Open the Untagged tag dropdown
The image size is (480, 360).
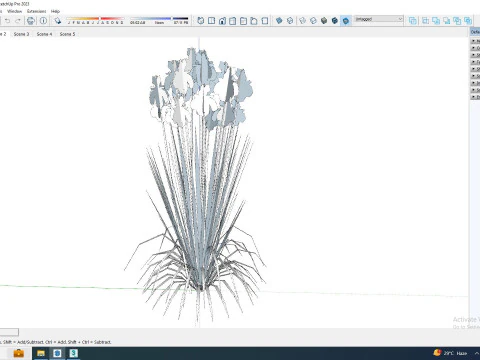(x=379, y=19)
